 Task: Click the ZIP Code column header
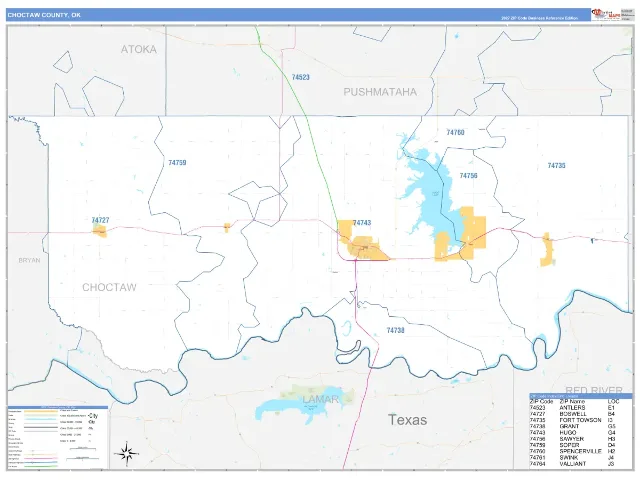point(541,402)
